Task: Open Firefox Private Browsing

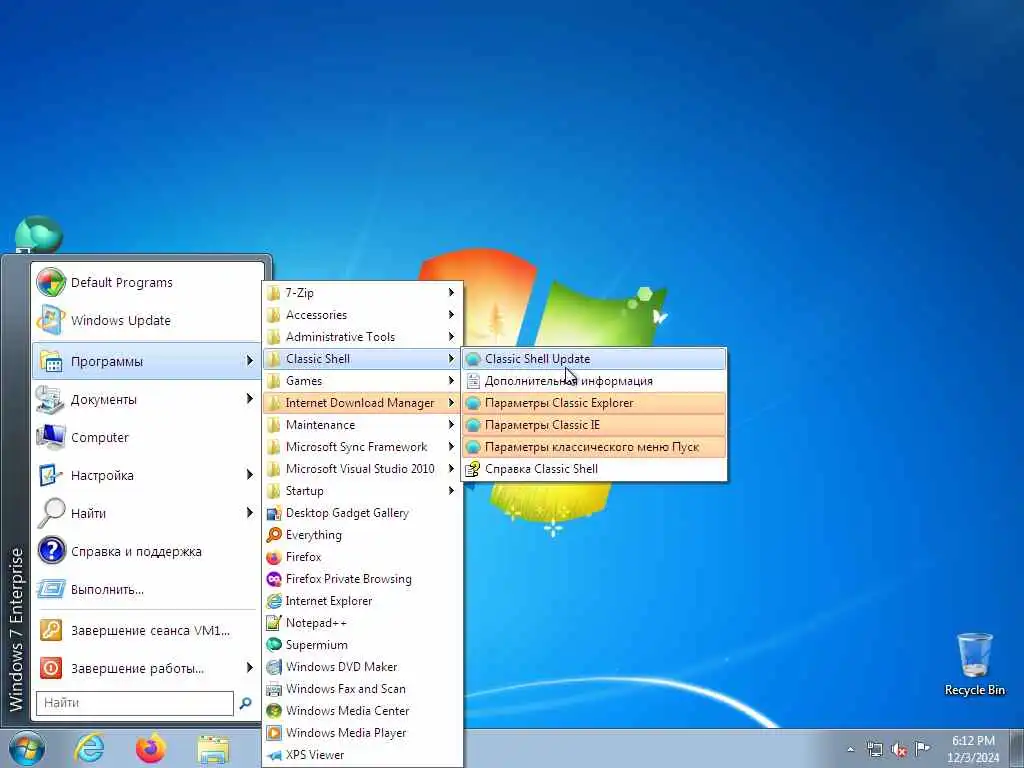Action: [x=363, y=579]
